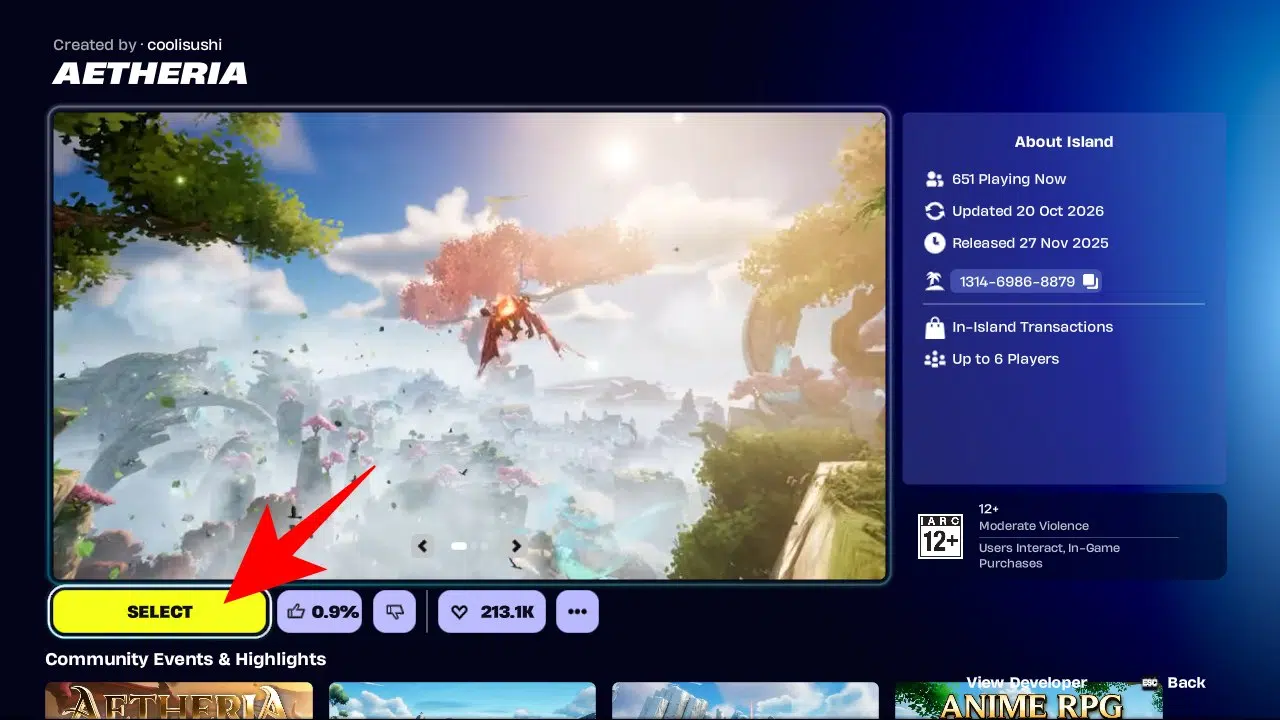This screenshot has height=720, width=1280.
Task: Click the thumbs up like button
Action: [321, 612]
